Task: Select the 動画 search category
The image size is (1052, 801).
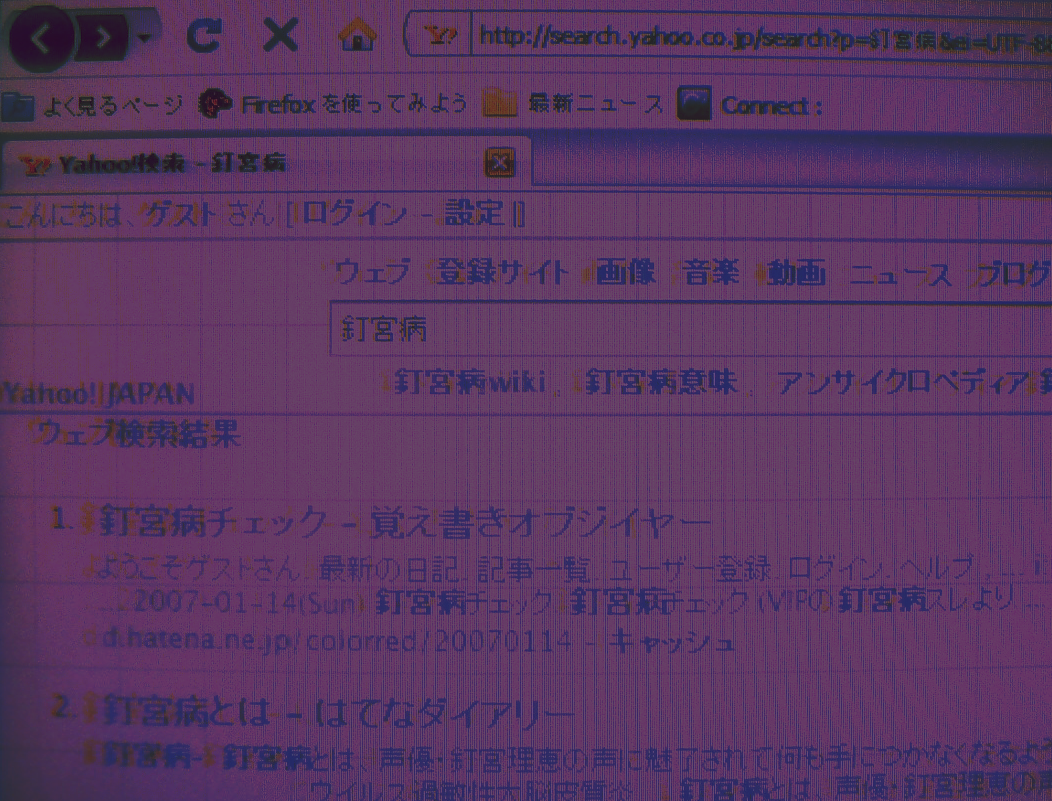Action: (x=796, y=274)
